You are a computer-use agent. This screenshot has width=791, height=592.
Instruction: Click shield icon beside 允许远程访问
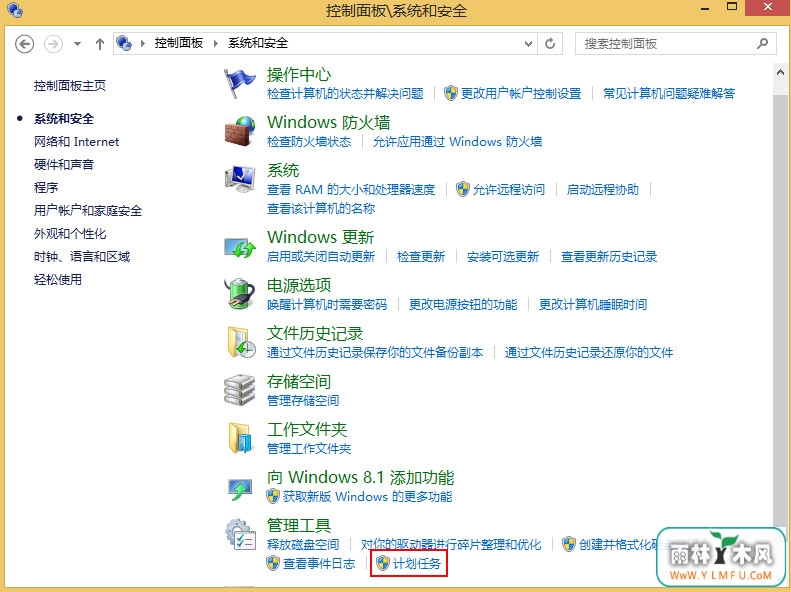click(x=463, y=189)
